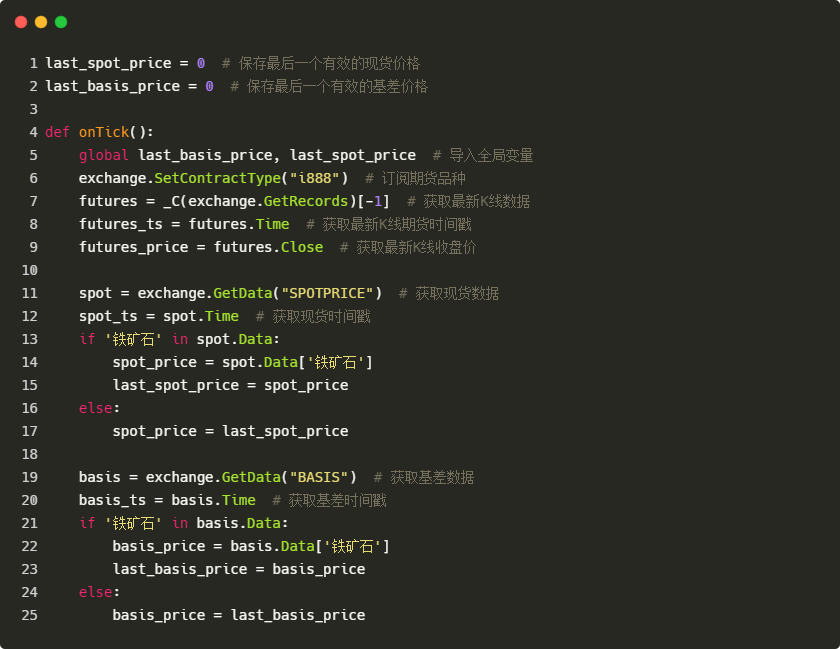Click the string "SPOTPRICE" on line 11
This screenshot has height=649, width=840.
pyautogui.click(x=327, y=293)
